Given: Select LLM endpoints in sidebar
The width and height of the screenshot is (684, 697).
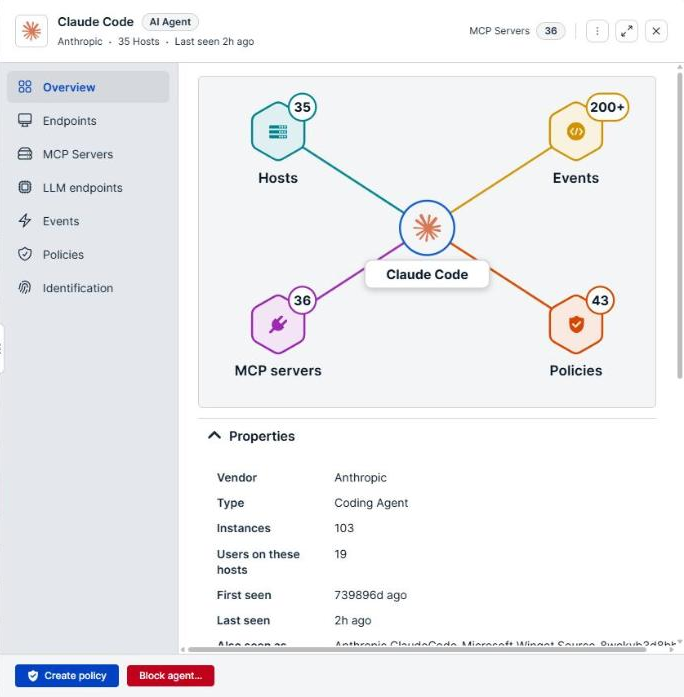Looking at the screenshot, I should (88, 188).
